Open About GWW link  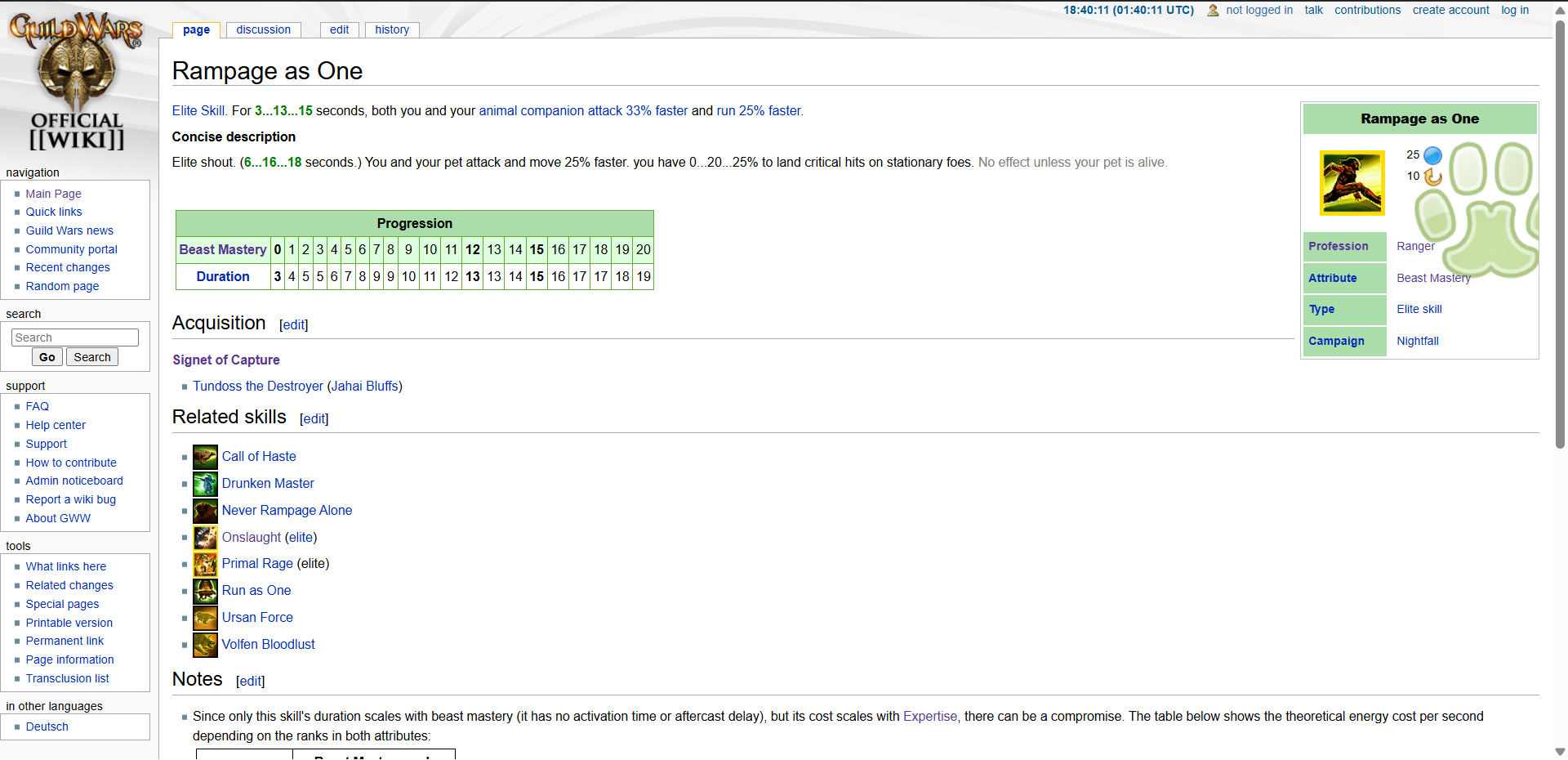(x=58, y=518)
